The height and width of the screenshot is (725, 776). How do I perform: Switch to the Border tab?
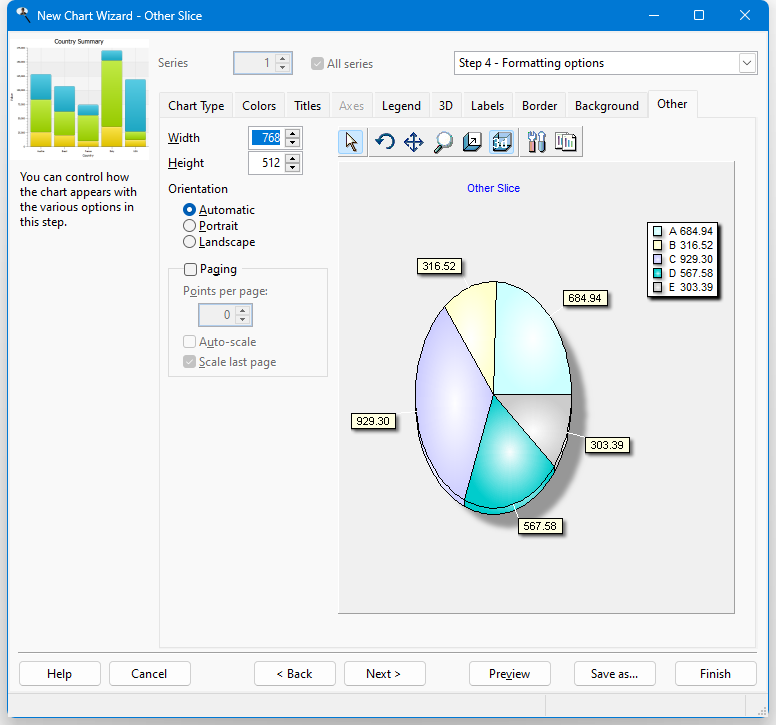[539, 105]
